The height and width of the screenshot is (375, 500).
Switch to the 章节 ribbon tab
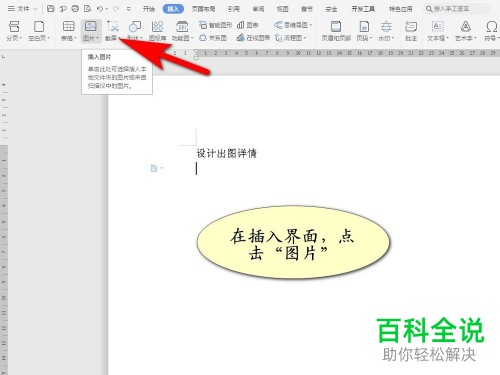tap(307, 9)
